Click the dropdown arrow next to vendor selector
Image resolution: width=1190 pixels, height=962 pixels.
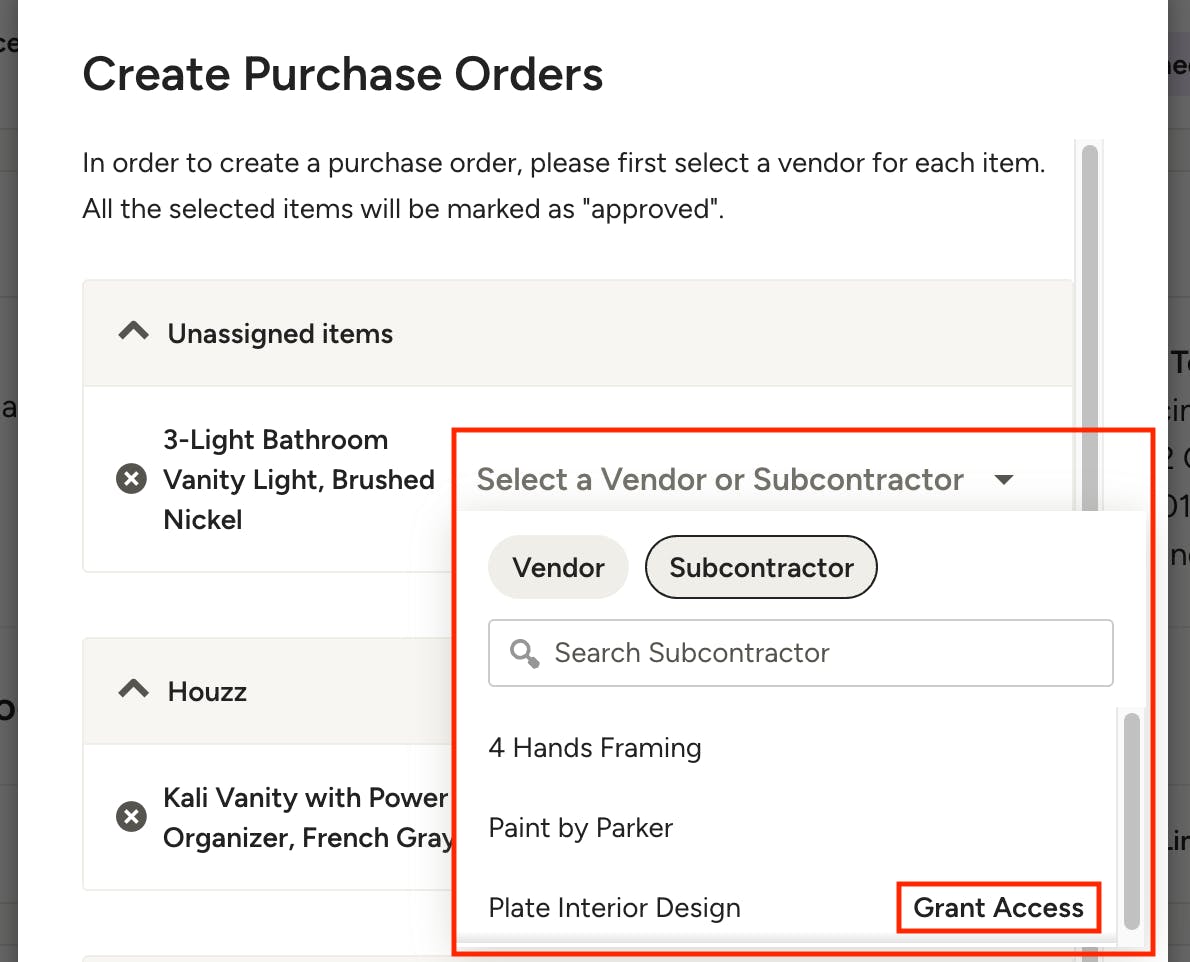(1005, 480)
